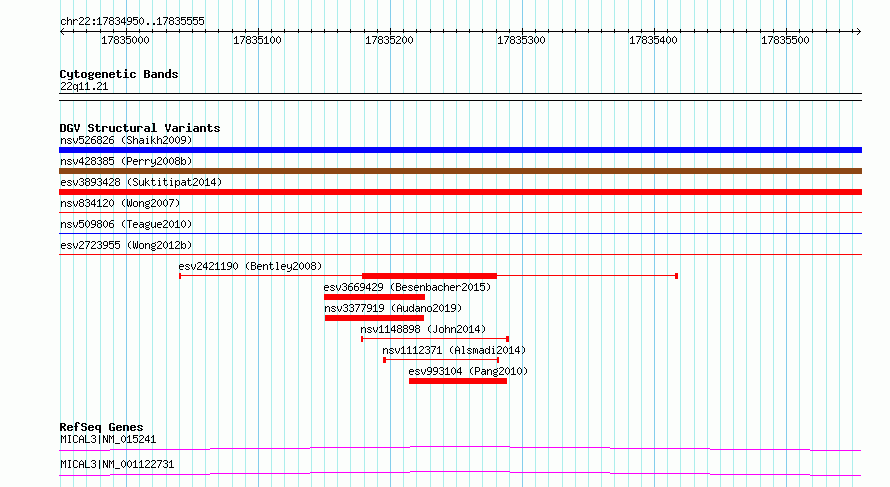
Task: Click the red bar under nsv3377919
Action: [374, 318]
